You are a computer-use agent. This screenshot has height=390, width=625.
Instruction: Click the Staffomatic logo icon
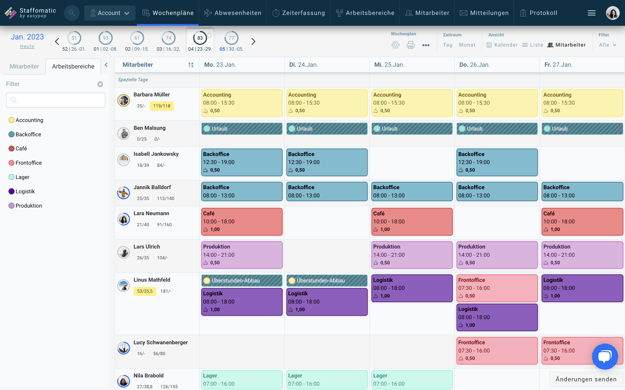[x=10, y=13]
